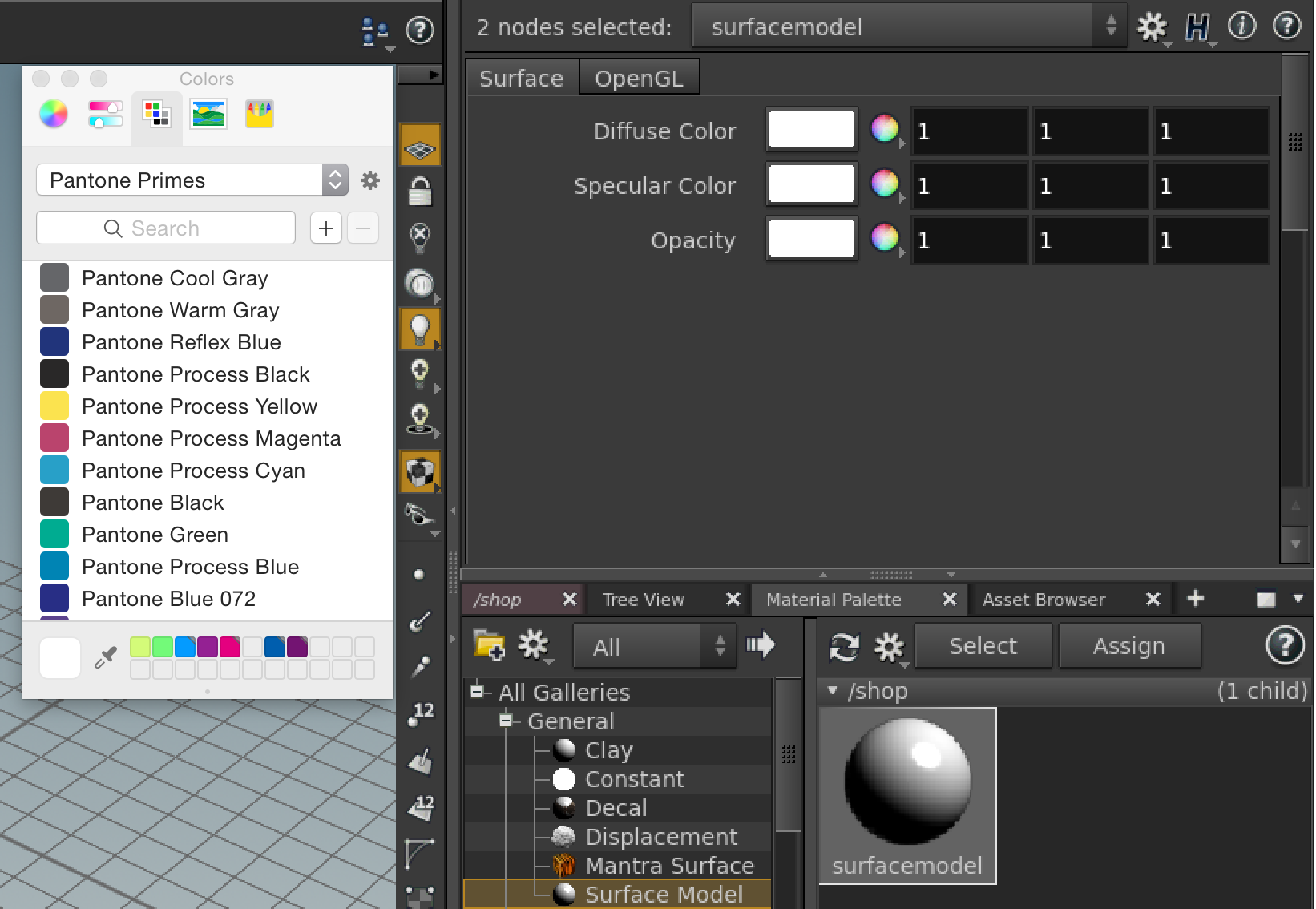
Task: Click the surfacemodel material thumbnail
Action: (907, 796)
